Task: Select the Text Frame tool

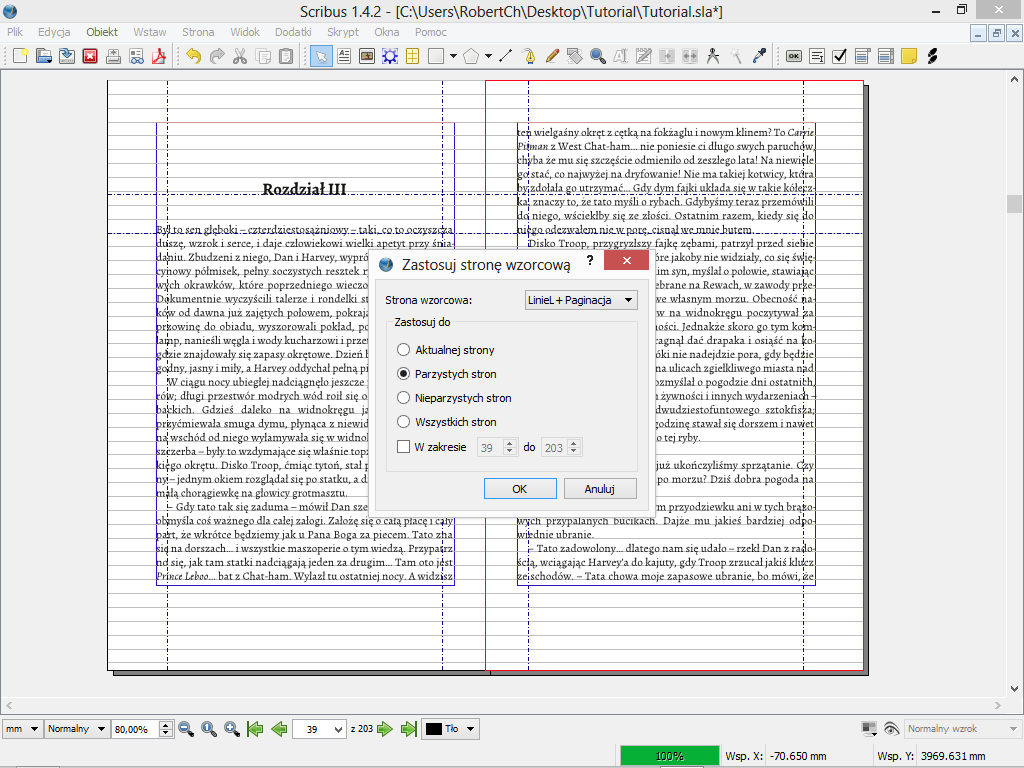Action: [344, 56]
